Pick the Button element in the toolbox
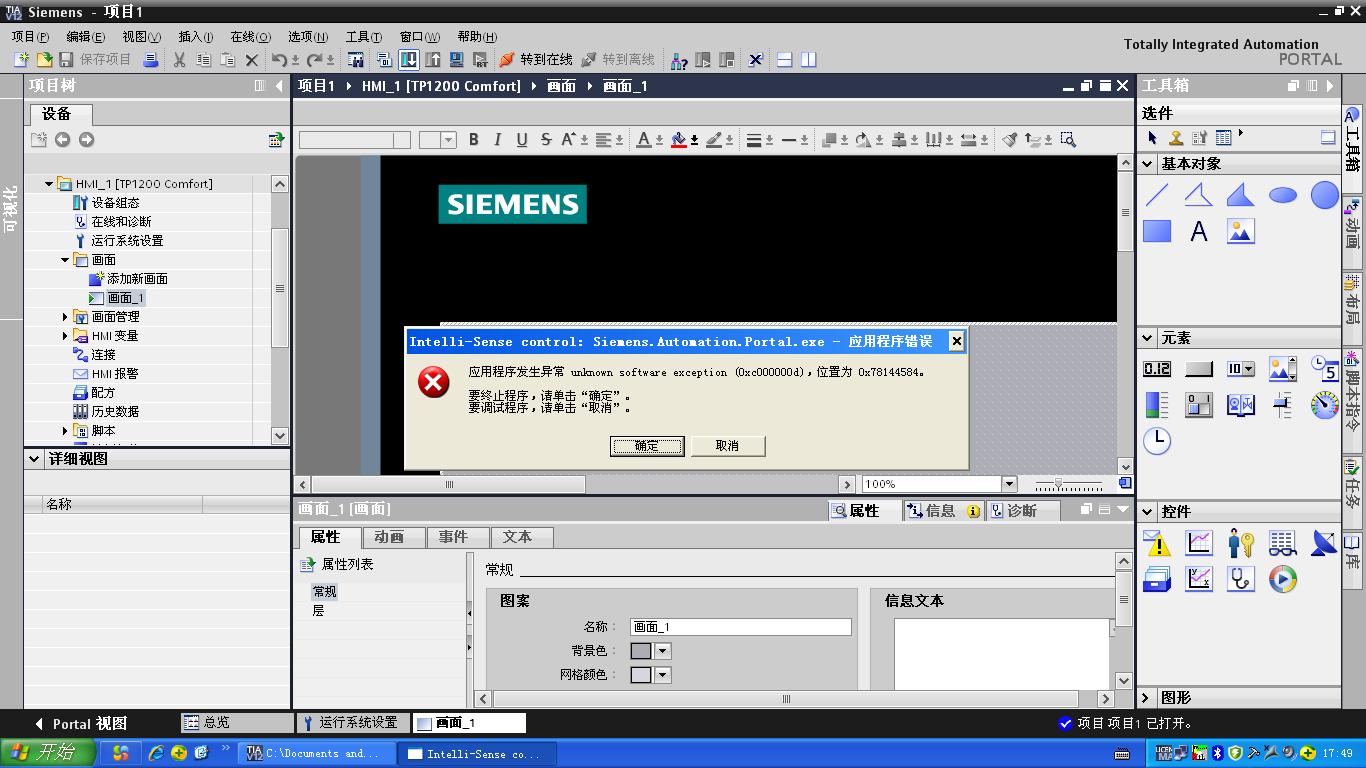1366x768 pixels. click(1199, 369)
